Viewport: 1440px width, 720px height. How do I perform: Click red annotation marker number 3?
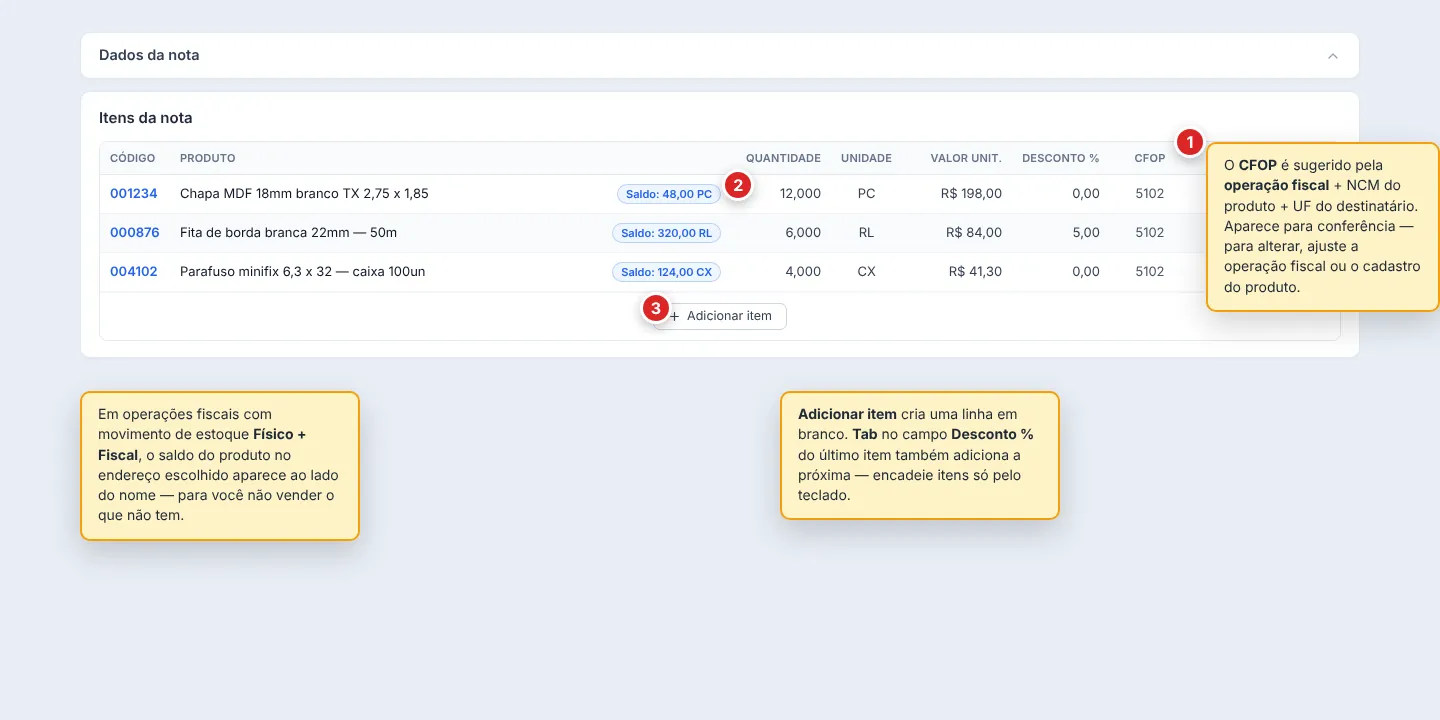(x=655, y=309)
